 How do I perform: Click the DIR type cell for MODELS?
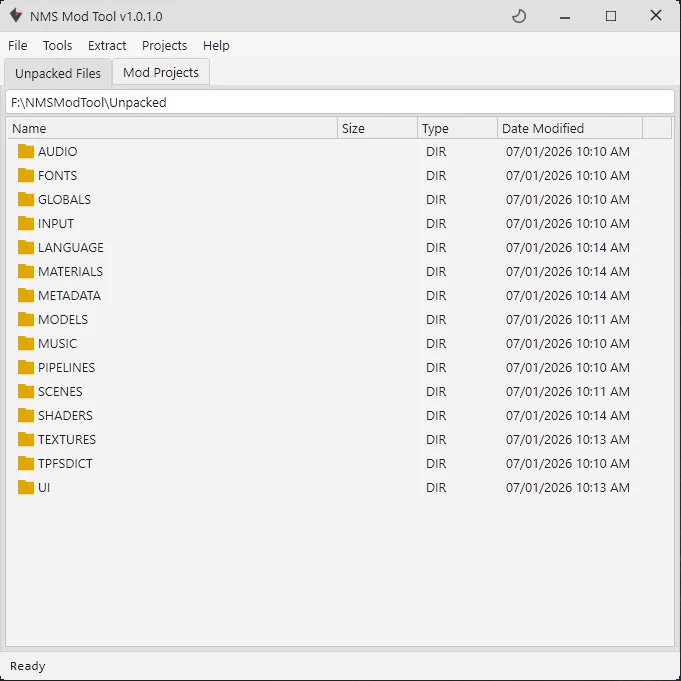tap(436, 319)
